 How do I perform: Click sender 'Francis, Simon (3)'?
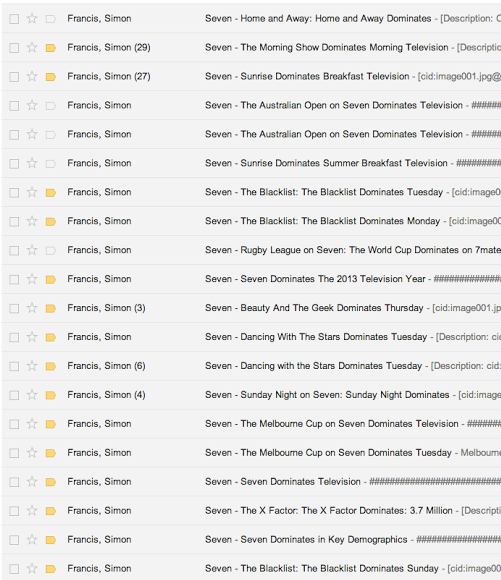click(106, 308)
